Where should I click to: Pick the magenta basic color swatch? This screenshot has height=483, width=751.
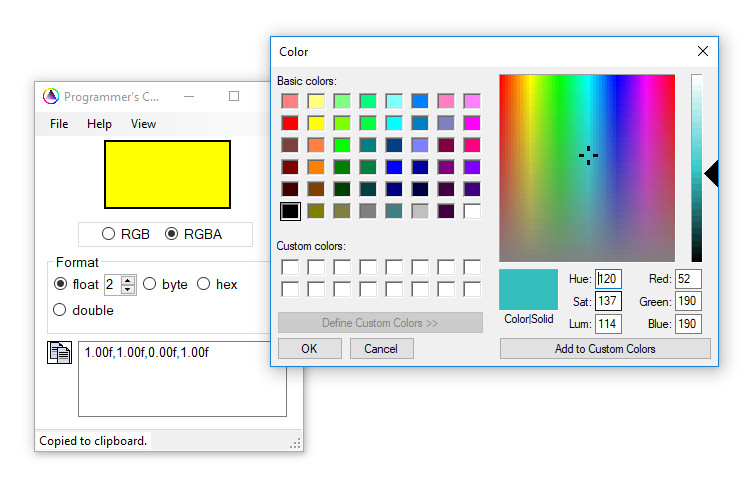pyautogui.click(x=472, y=123)
